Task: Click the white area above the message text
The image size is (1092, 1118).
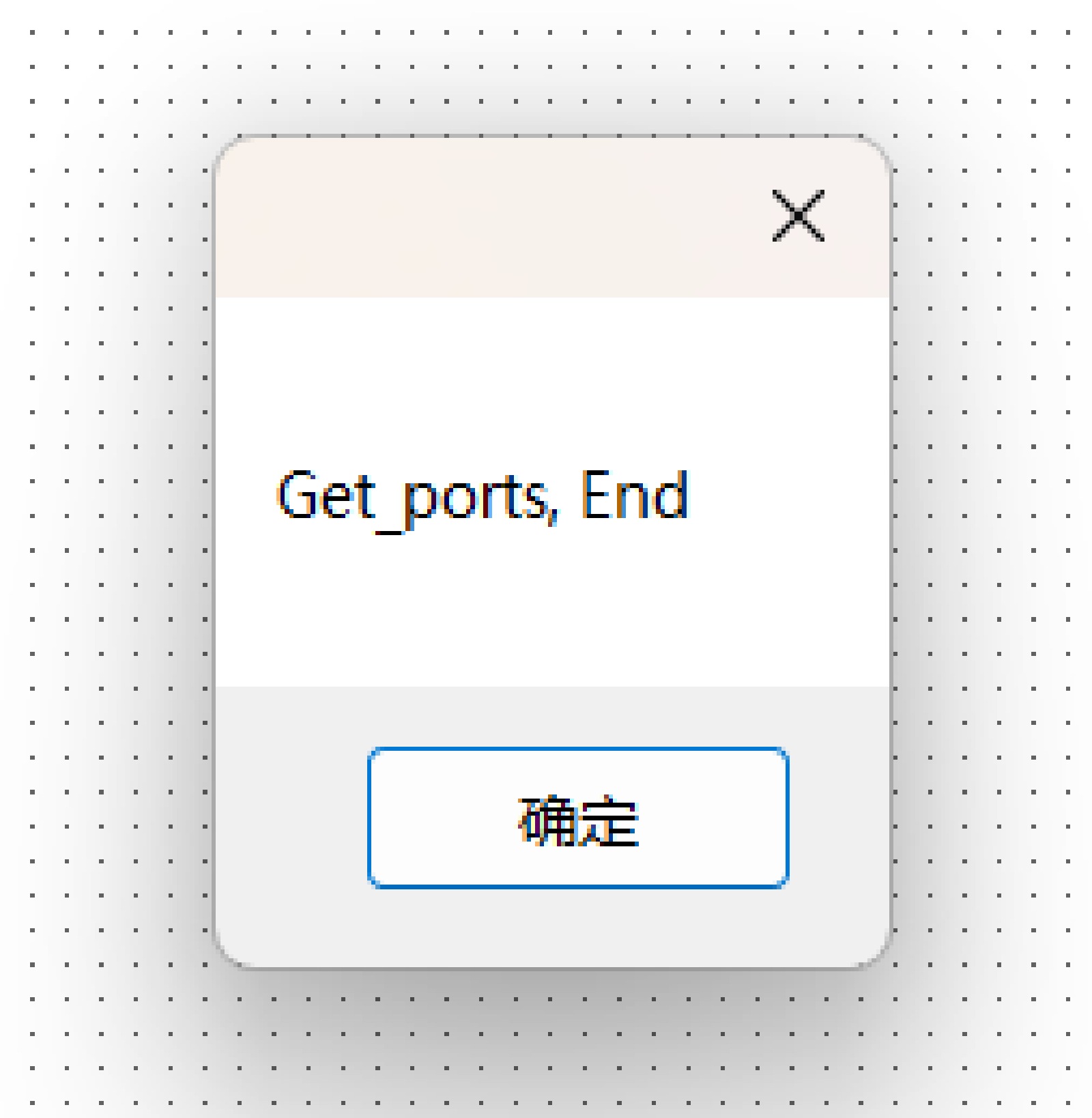Action: [553, 382]
